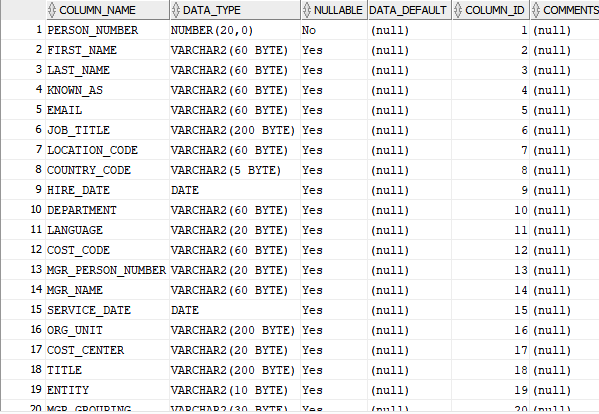Click the DATA_DEFAULT column header
The image size is (599, 414).
click(409, 10)
